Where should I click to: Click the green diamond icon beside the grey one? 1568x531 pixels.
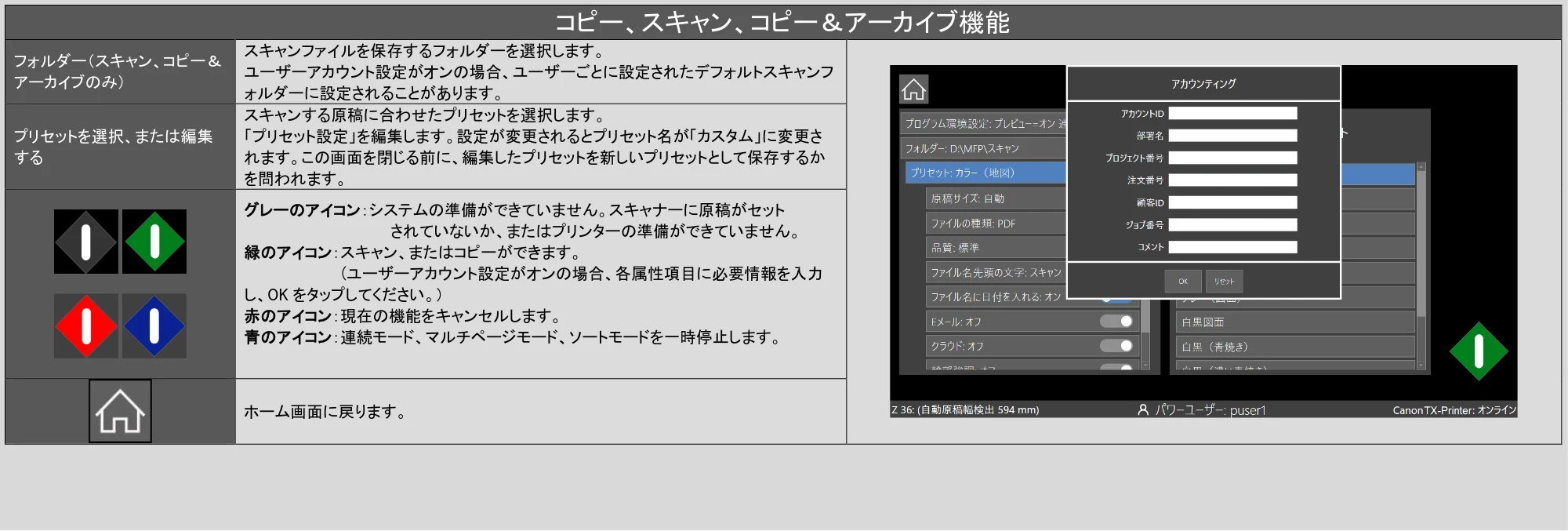(154, 242)
